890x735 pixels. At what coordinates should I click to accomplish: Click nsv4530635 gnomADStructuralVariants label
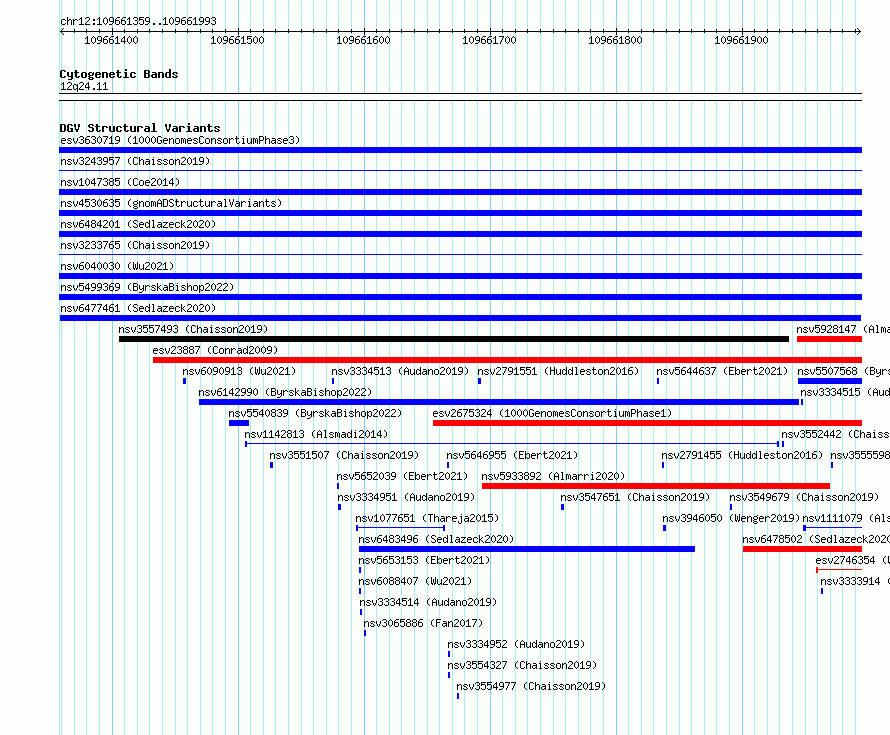pos(171,203)
